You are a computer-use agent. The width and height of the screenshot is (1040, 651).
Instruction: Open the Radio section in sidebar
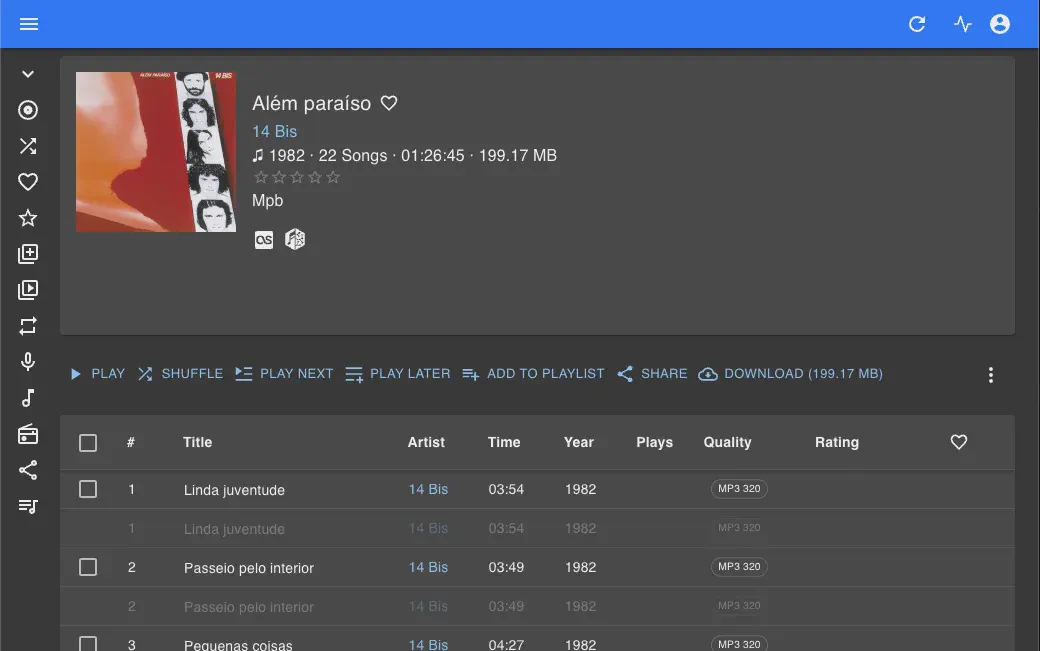(x=28, y=434)
